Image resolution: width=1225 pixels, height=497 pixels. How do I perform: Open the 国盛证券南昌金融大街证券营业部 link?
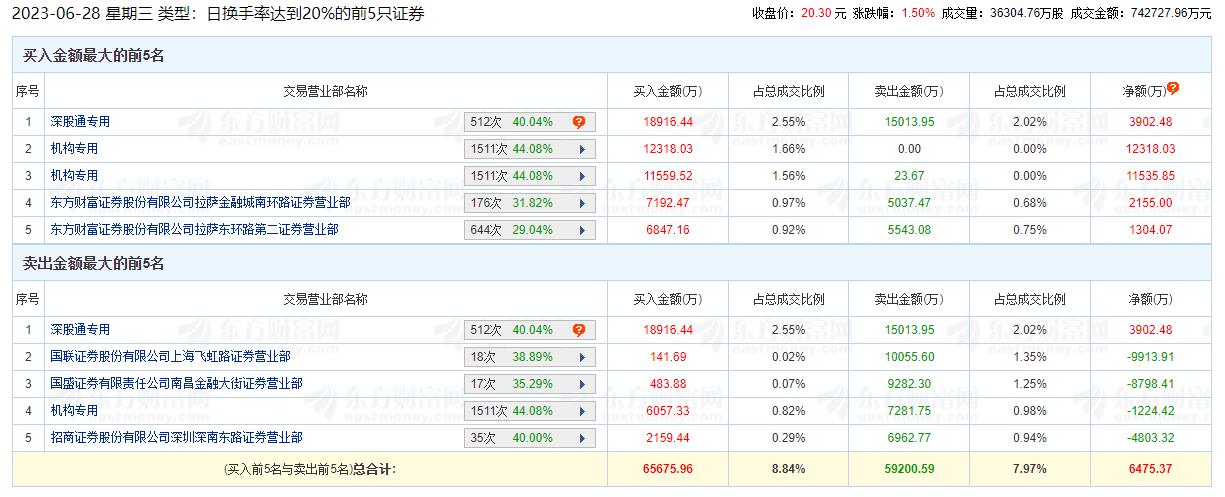pos(176,384)
